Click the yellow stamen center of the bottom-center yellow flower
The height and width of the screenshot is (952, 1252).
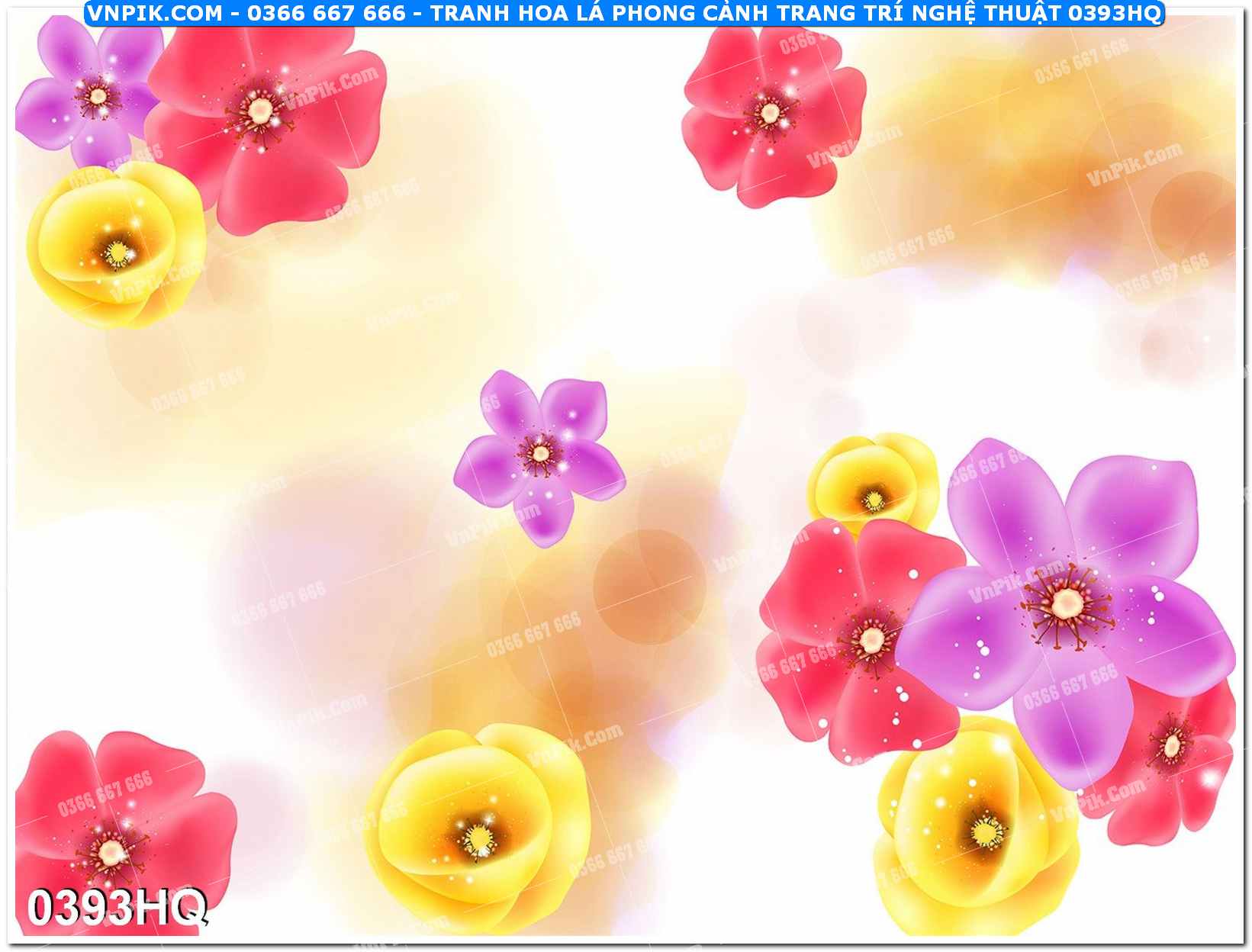click(478, 839)
